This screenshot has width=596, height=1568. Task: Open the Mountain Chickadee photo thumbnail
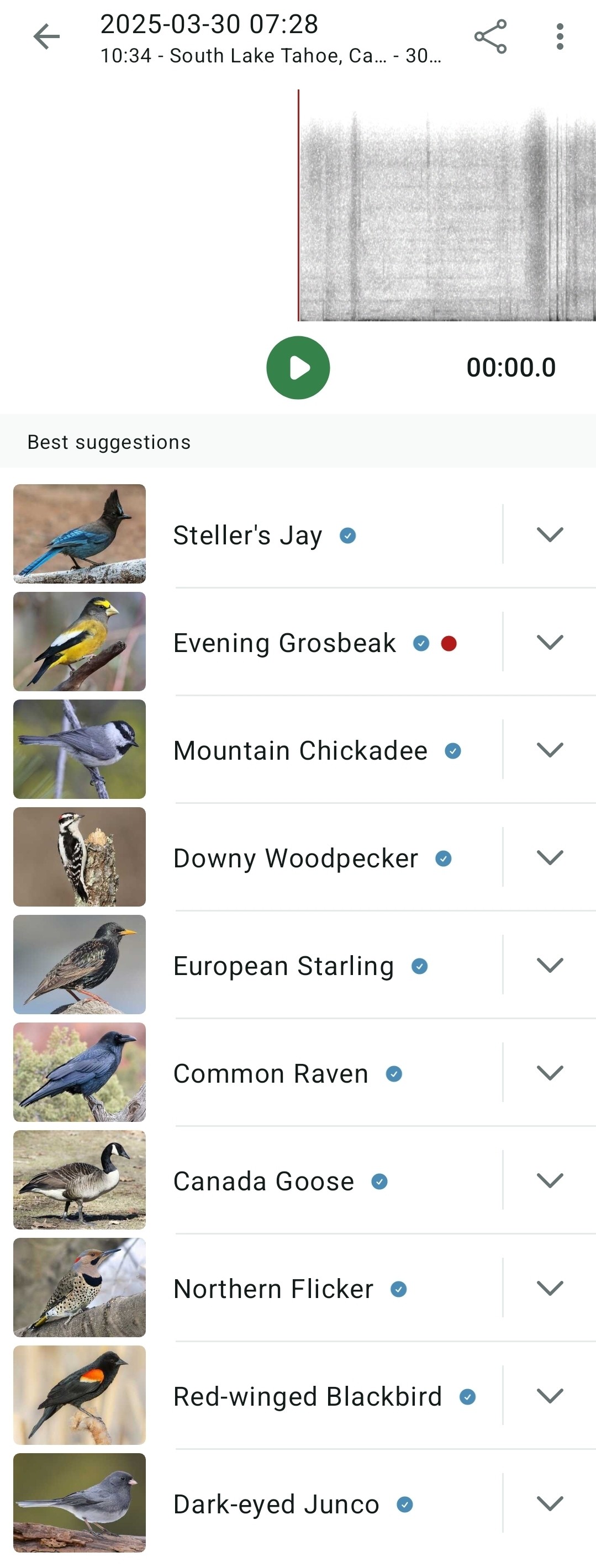[x=79, y=749]
